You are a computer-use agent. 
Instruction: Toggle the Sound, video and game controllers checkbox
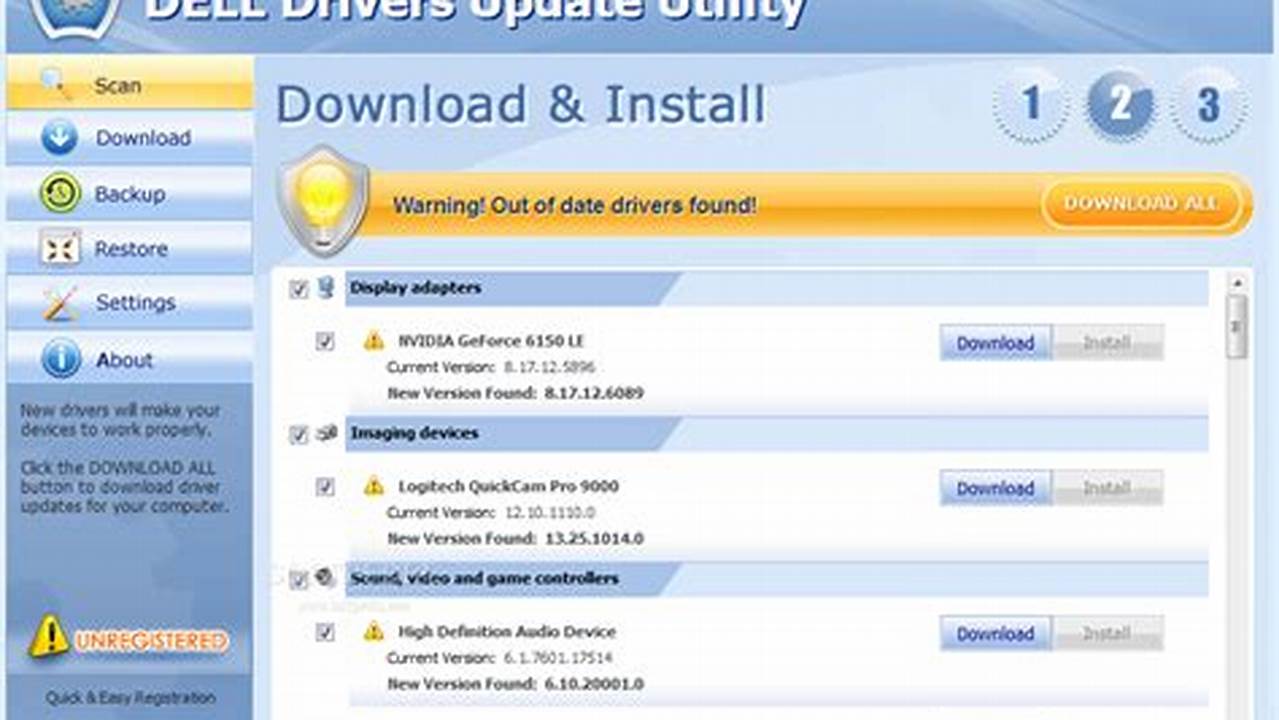tap(298, 578)
